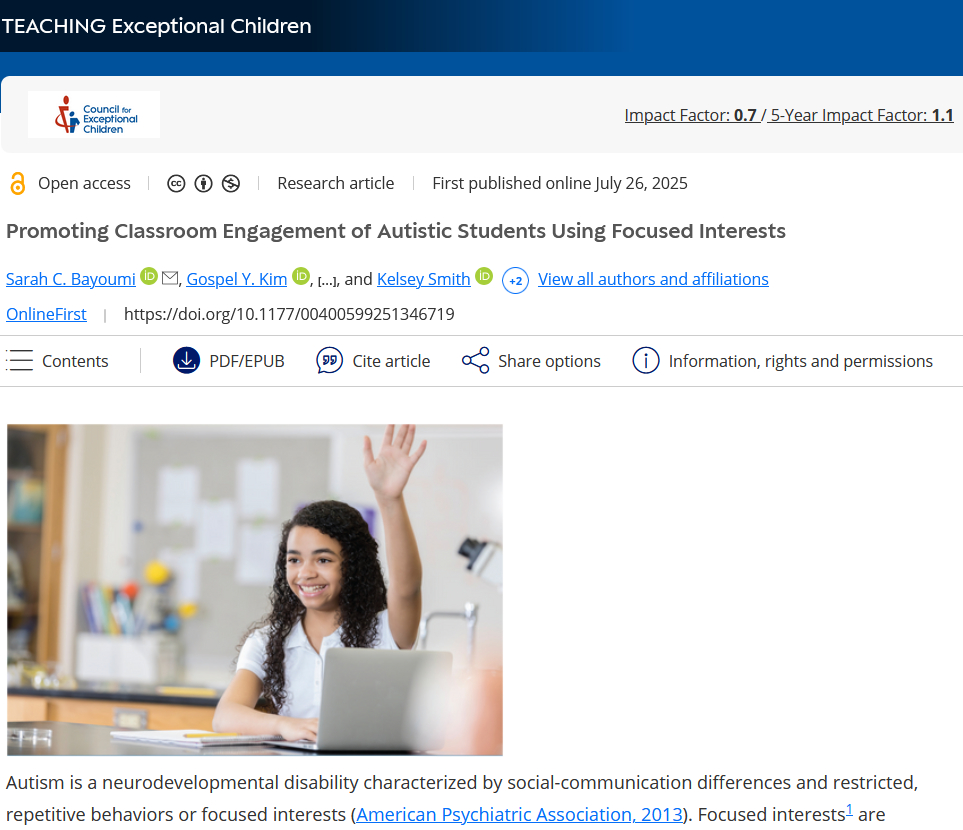Open the OnlineFirst link

click(46, 314)
